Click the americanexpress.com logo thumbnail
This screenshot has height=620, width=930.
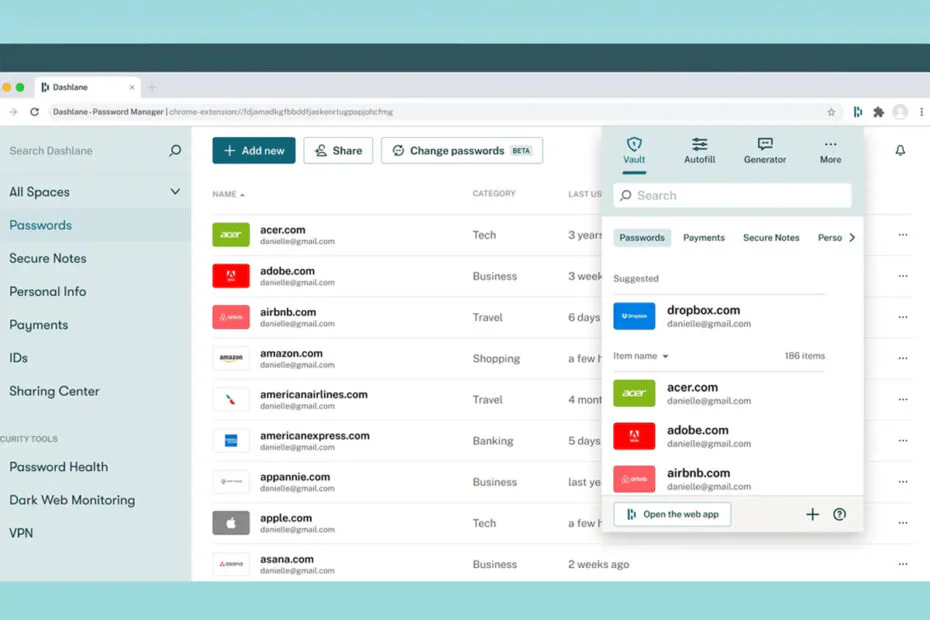[231, 440]
